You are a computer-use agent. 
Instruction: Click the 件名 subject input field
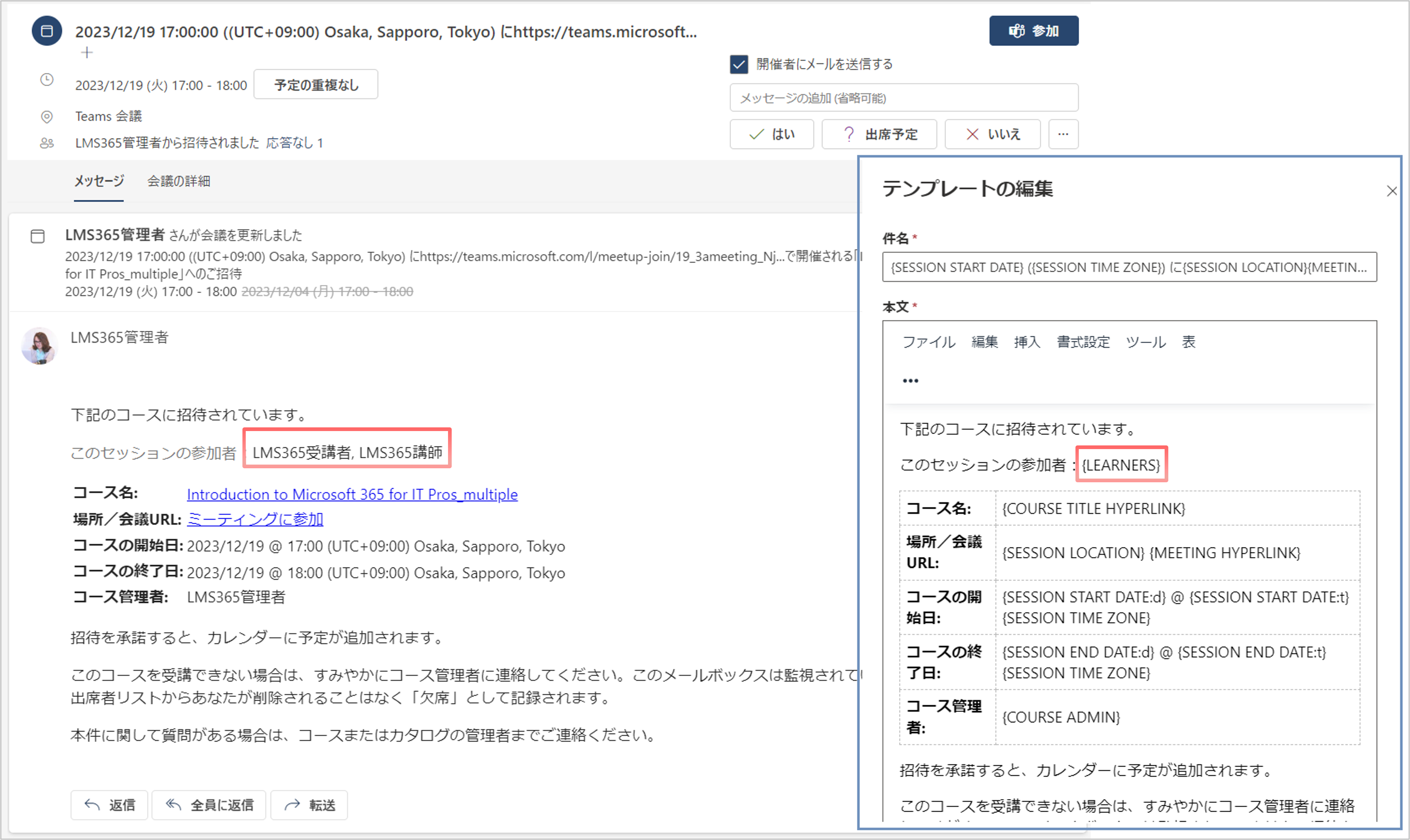tap(1129, 267)
